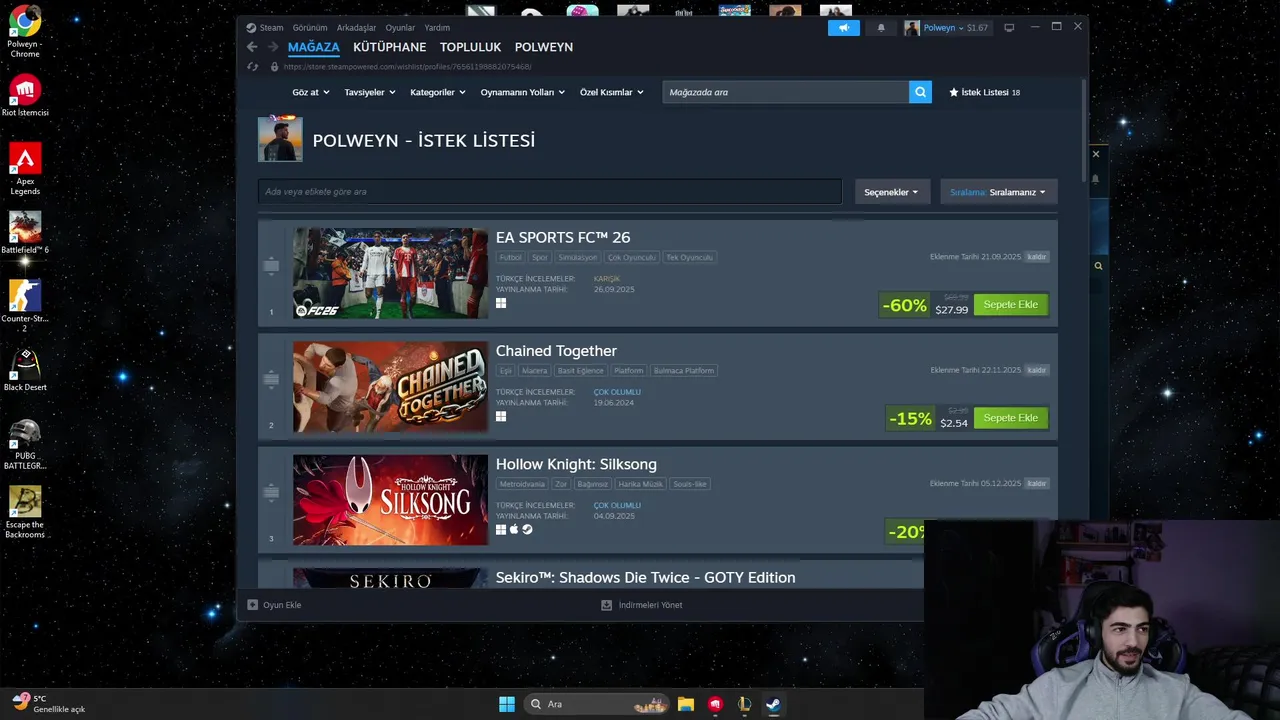
Task: Open Polweyn account dropdown with balance
Action: [x=946, y=28]
